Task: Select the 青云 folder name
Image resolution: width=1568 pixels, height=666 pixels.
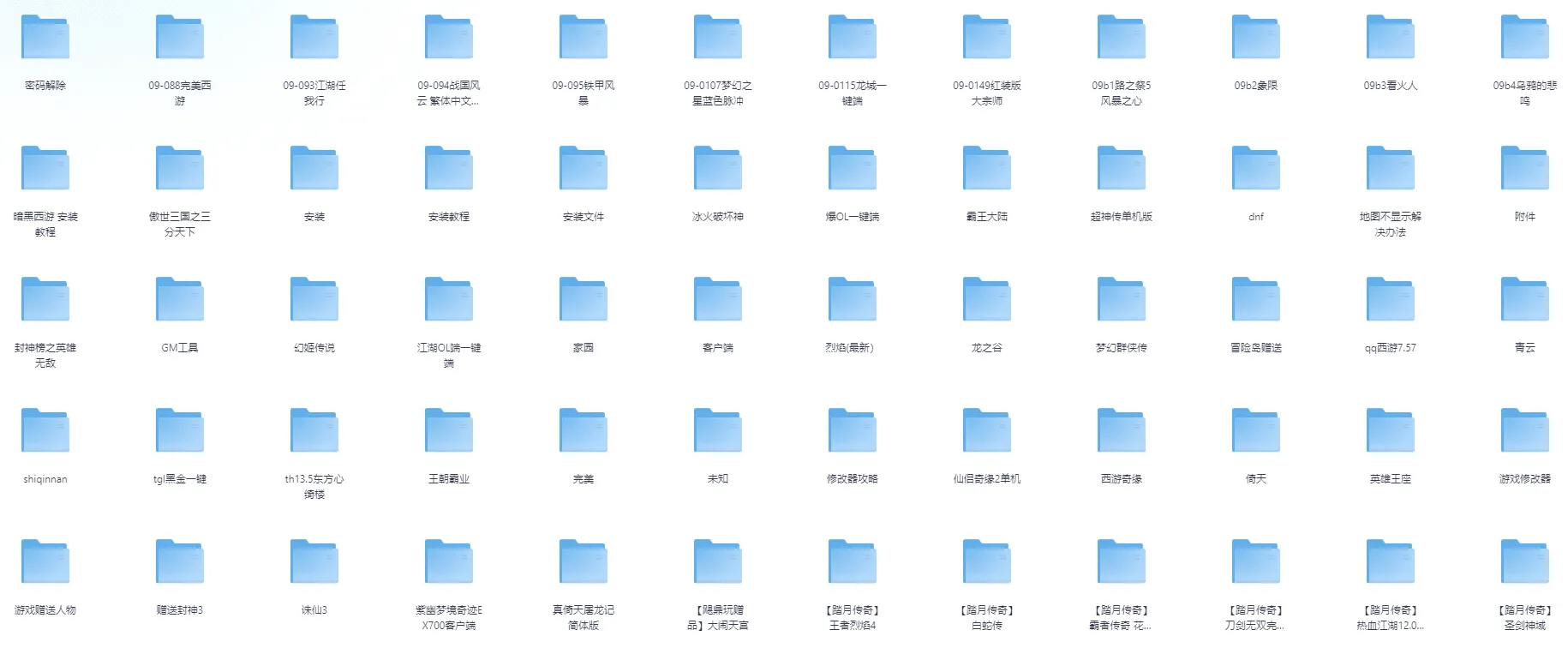Action: (x=1525, y=348)
